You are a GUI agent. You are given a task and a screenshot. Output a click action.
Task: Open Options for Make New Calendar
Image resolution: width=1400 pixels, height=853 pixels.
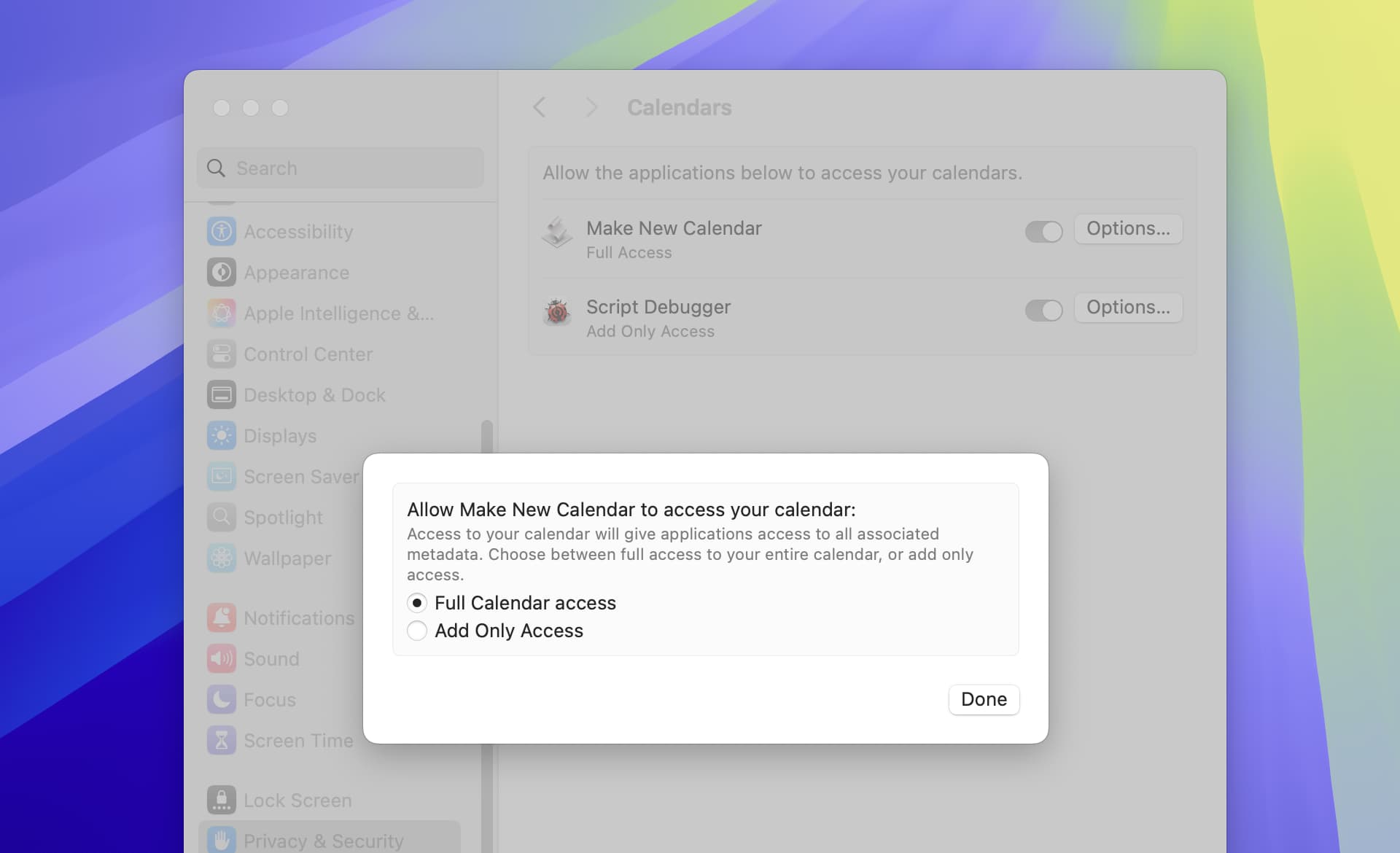coord(1128,228)
